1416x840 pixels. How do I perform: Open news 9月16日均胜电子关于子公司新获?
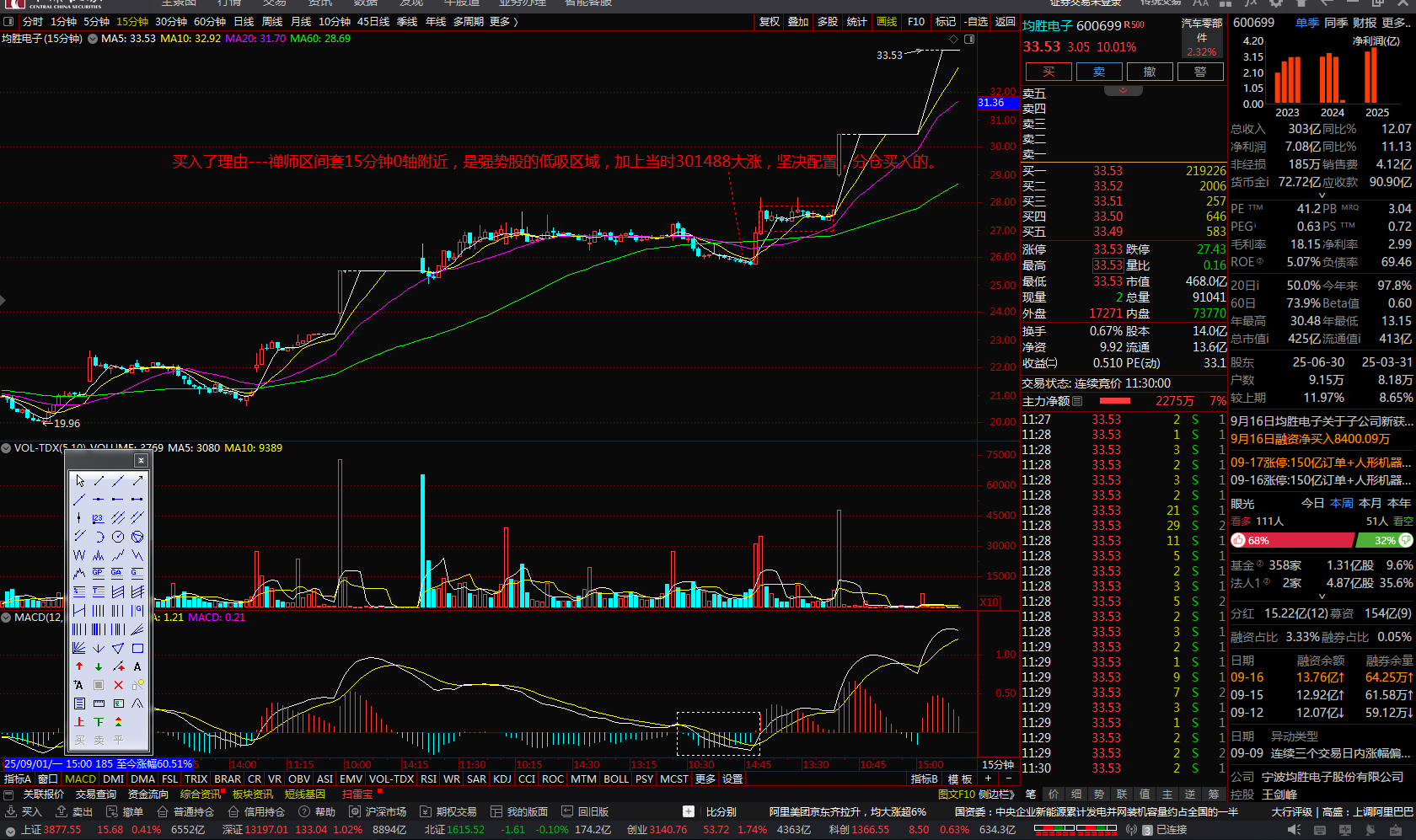[1321, 421]
